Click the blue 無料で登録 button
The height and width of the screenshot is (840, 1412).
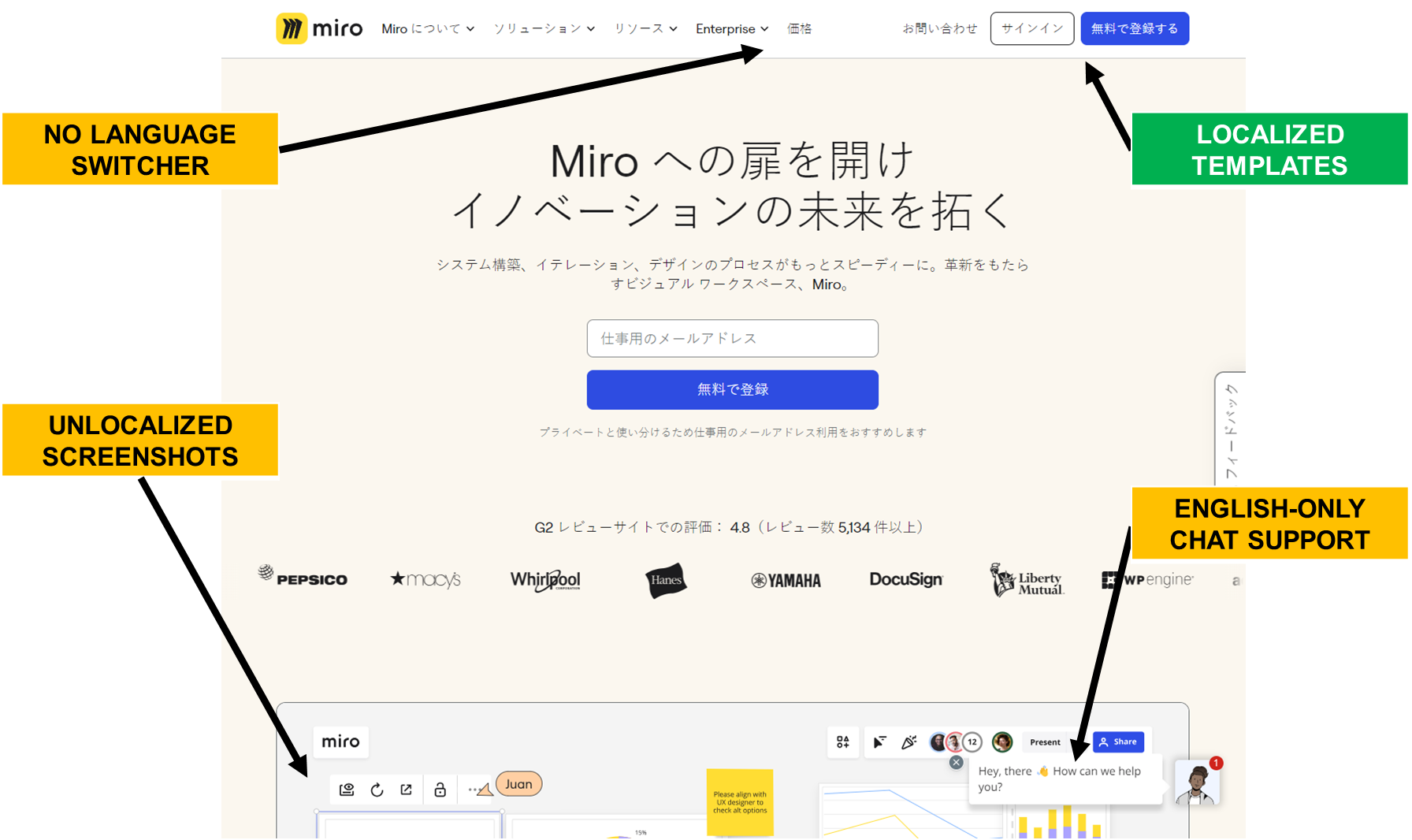[x=732, y=389]
